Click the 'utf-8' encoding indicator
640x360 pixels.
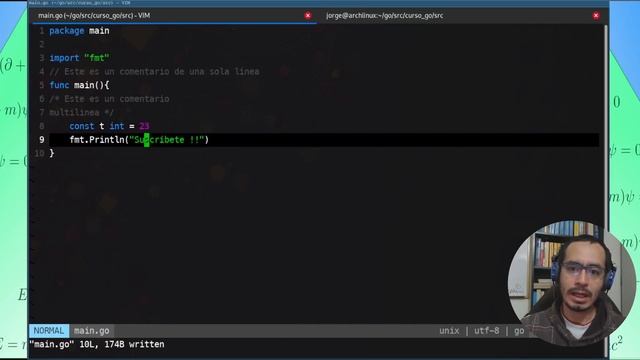point(487,331)
